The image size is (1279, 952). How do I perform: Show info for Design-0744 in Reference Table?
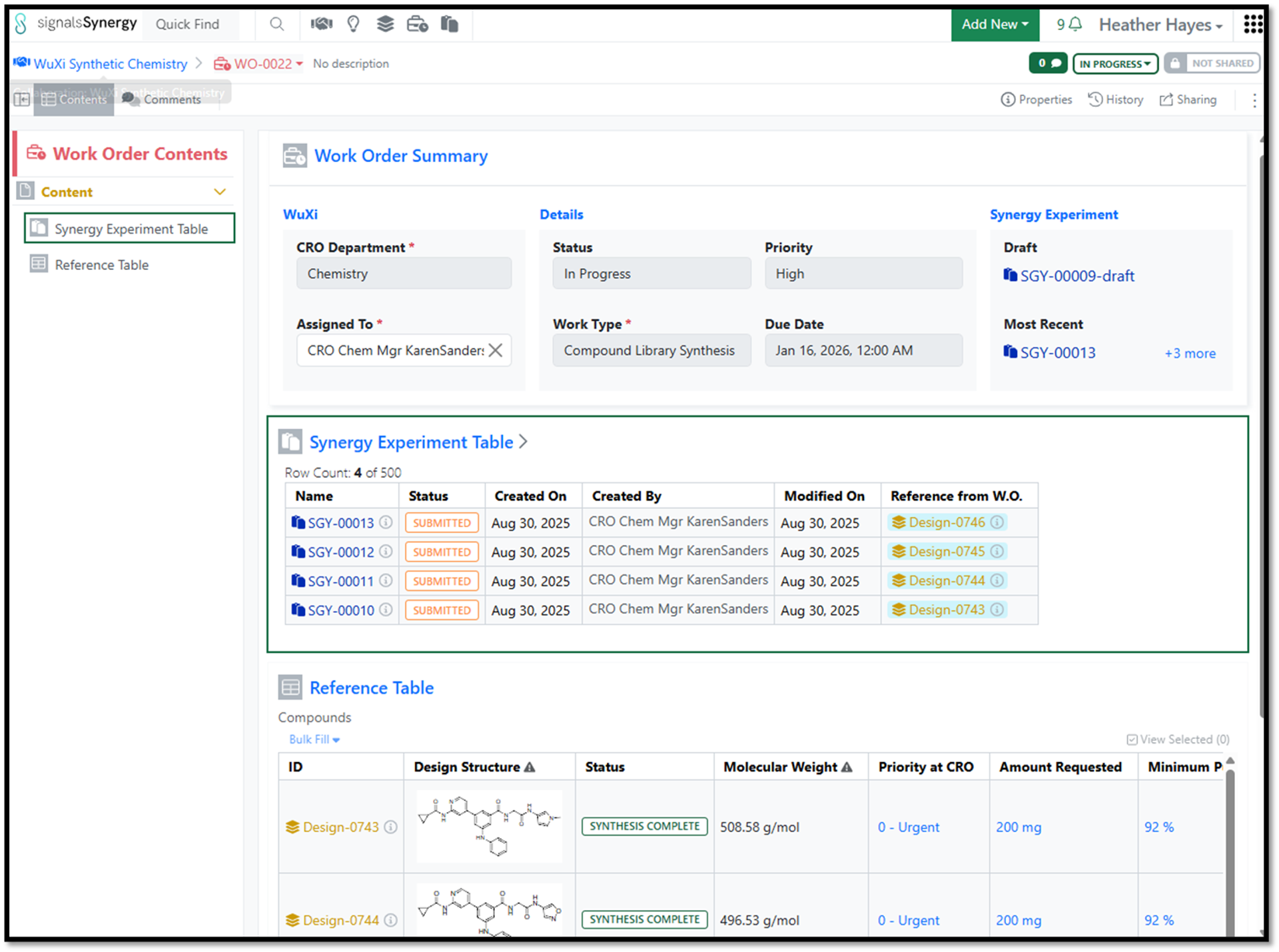coord(391,920)
